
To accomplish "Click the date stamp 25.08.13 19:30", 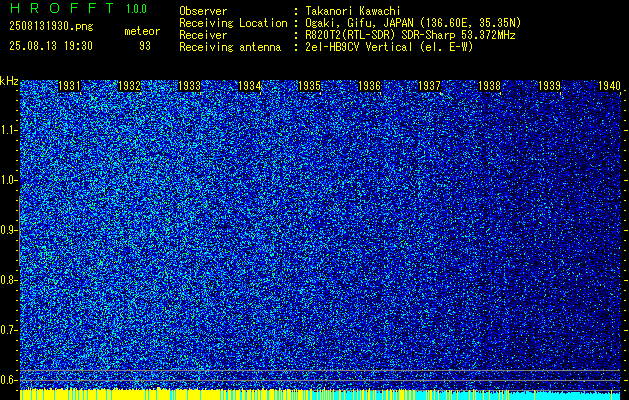I will point(51,46).
